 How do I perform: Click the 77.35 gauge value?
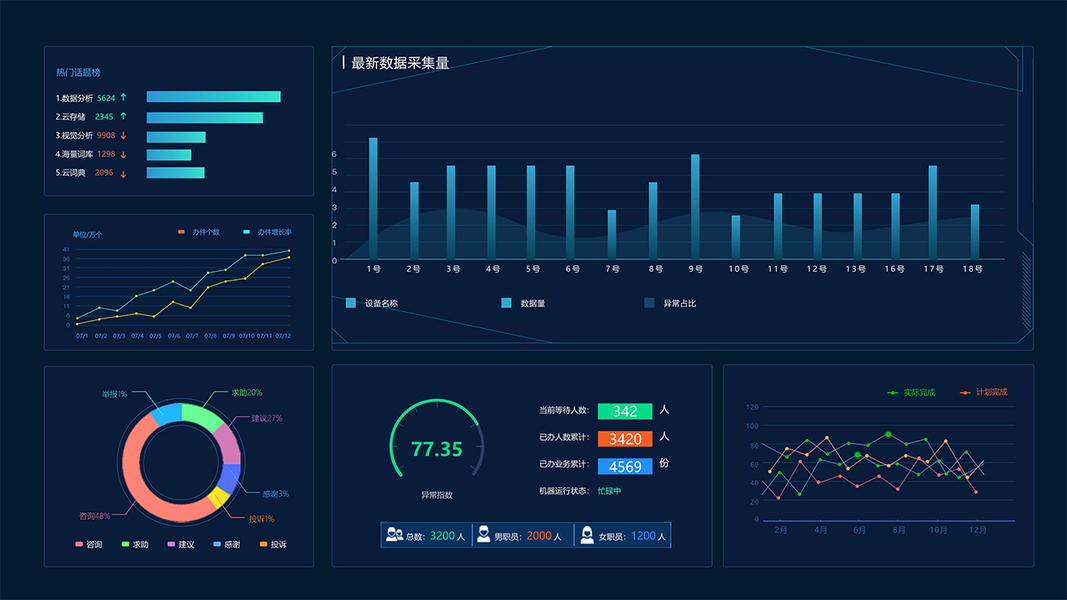pyautogui.click(x=436, y=449)
